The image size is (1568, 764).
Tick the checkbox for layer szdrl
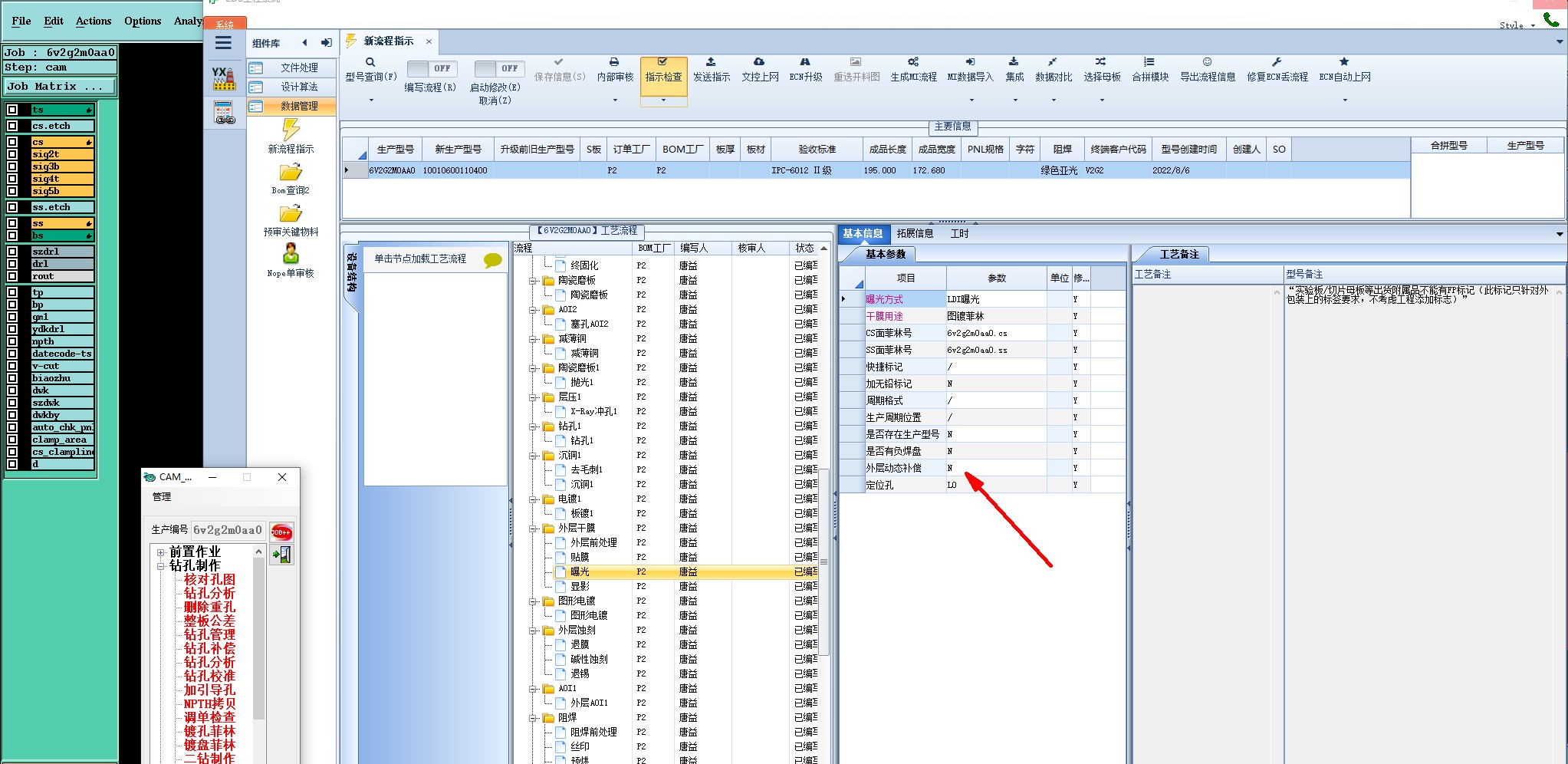coord(12,252)
